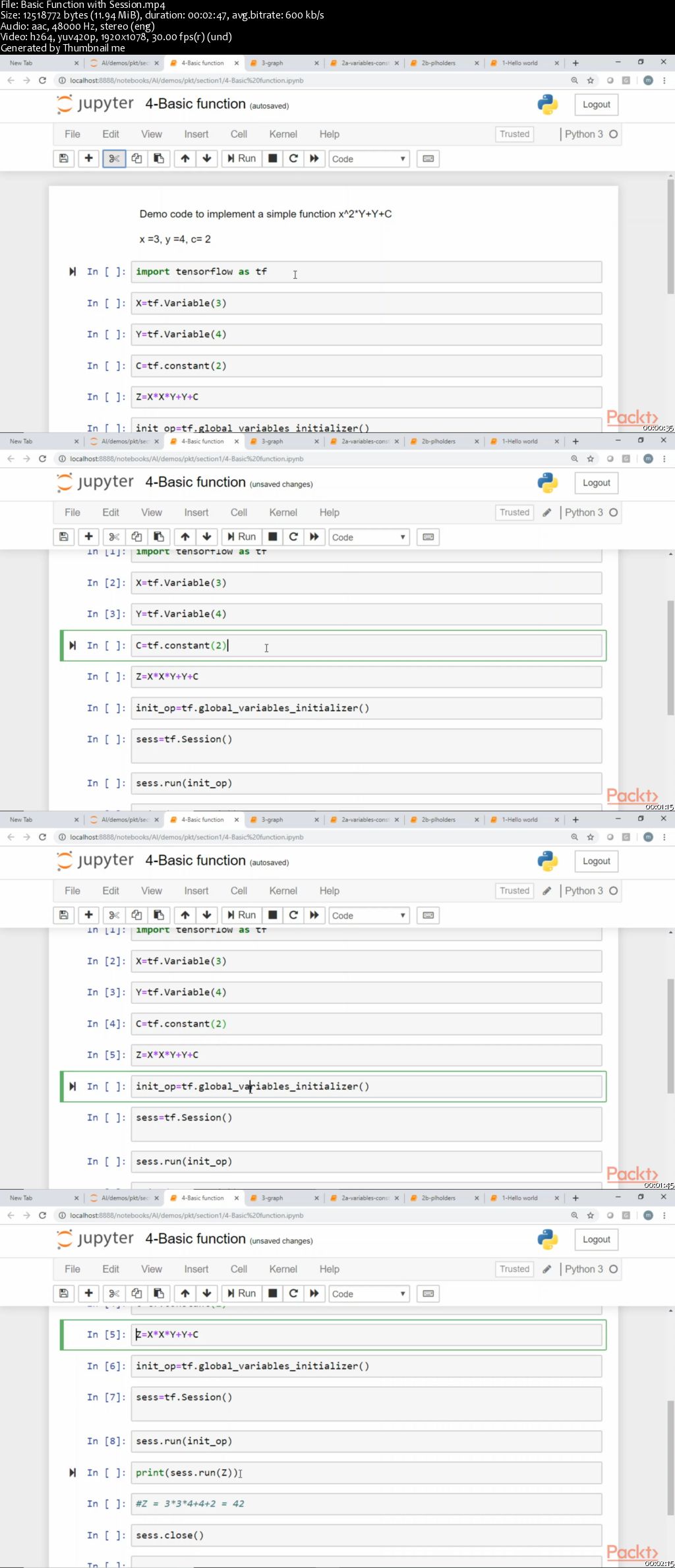Open command palette keyboard icon, 00:01:15 frame

coord(428,537)
